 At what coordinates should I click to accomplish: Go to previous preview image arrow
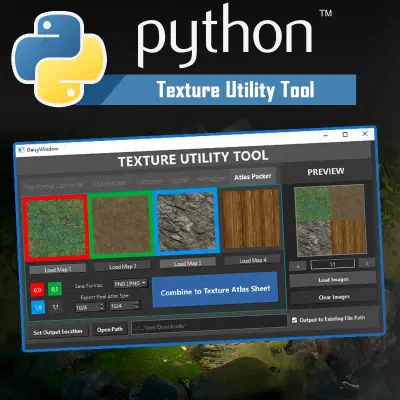(x=298, y=266)
